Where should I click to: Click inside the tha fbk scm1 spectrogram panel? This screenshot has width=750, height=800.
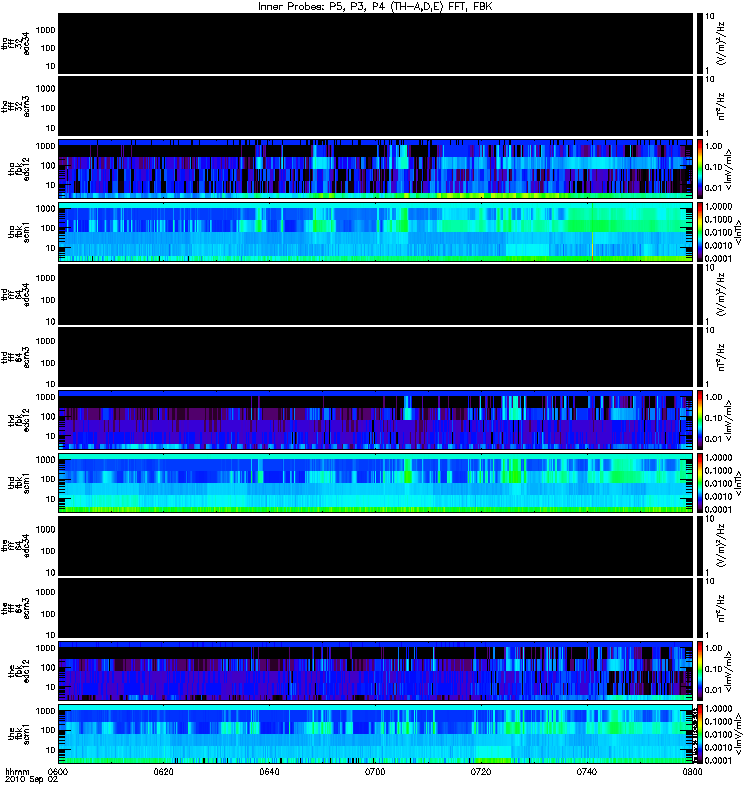coord(375,232)
